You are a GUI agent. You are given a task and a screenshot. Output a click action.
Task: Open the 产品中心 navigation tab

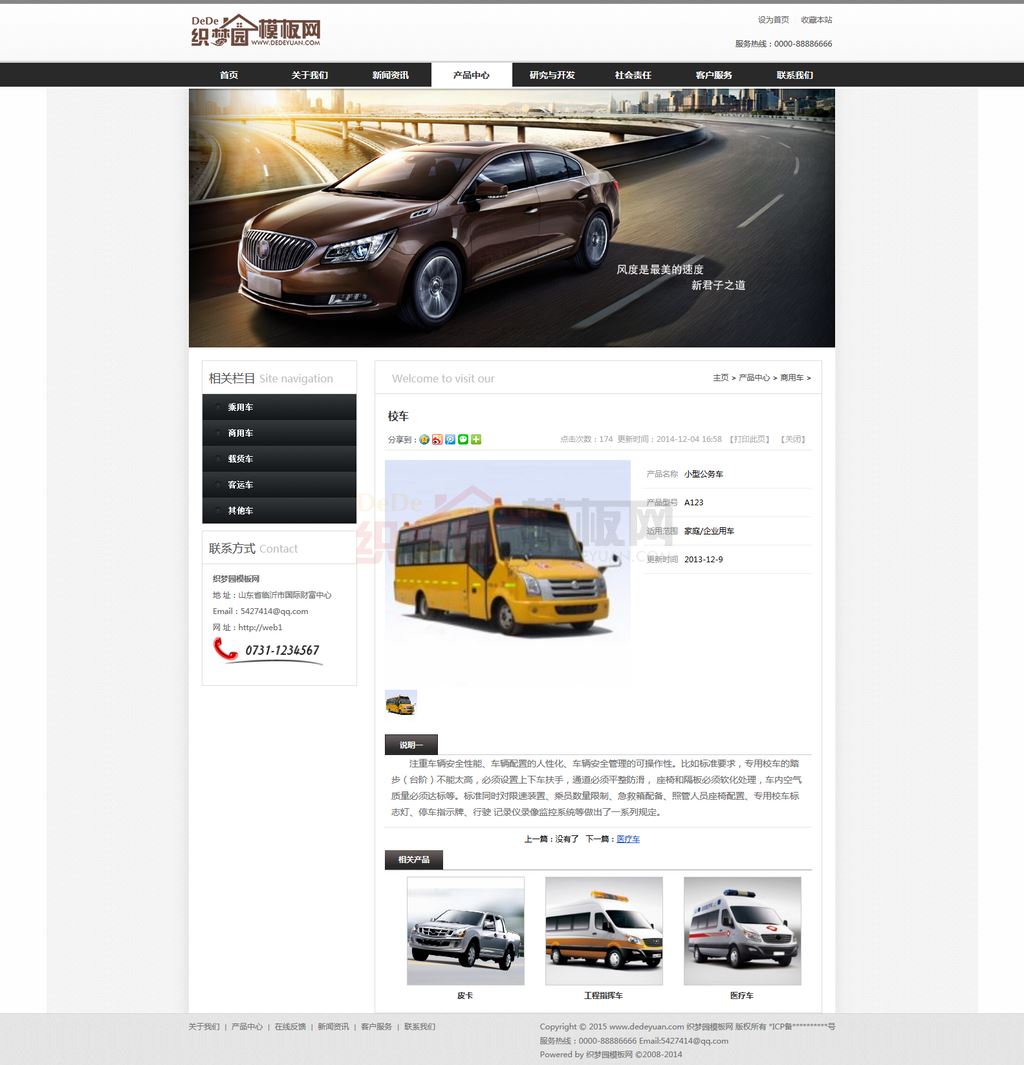click(x=471, y=75)
